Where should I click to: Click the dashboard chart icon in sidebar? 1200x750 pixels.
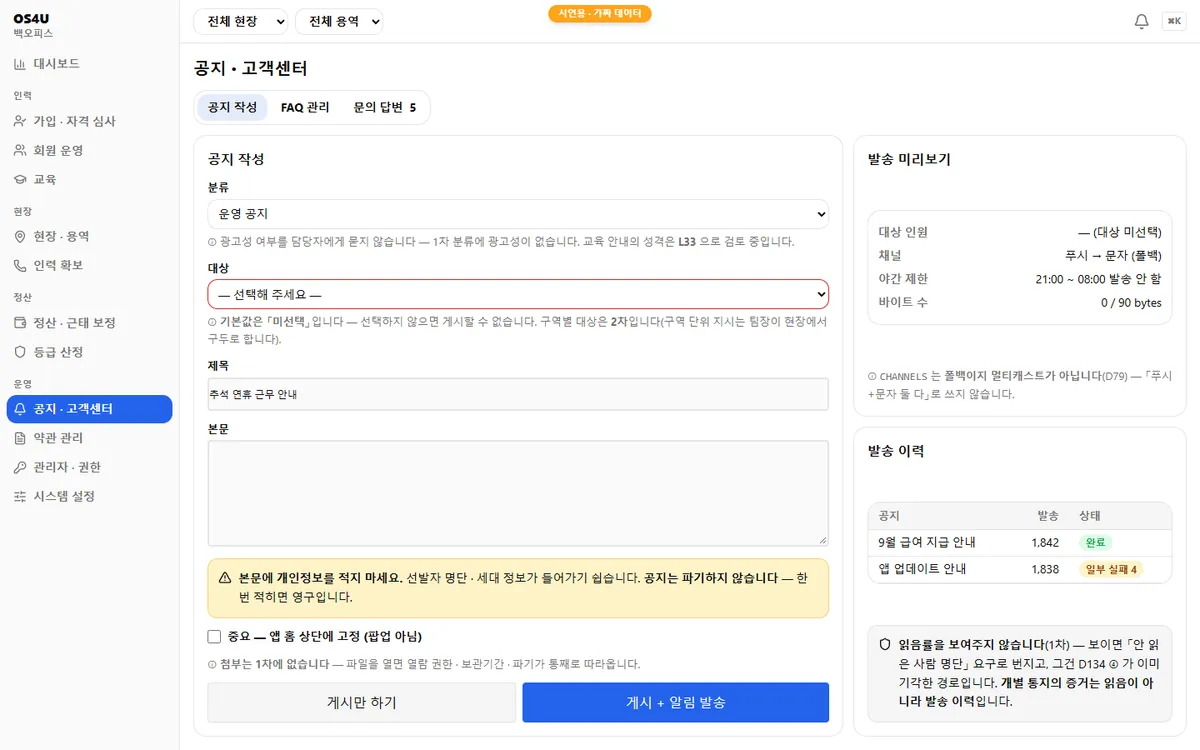[20, 64]
